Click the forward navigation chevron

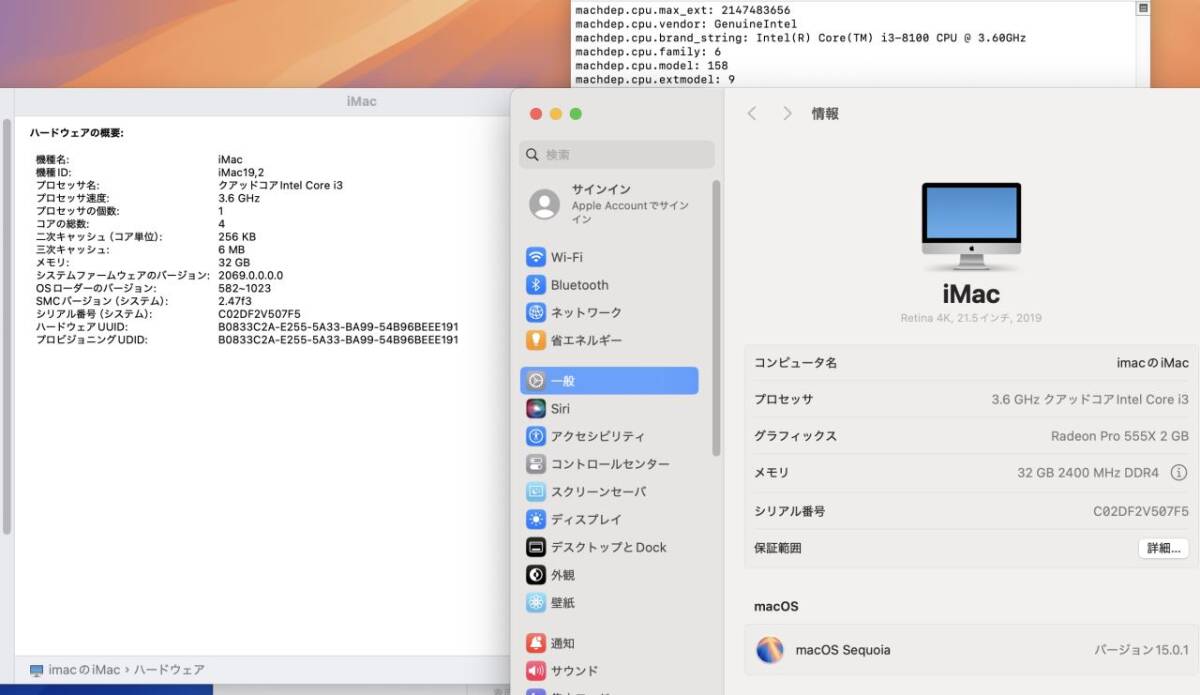(x=787, y=113)
